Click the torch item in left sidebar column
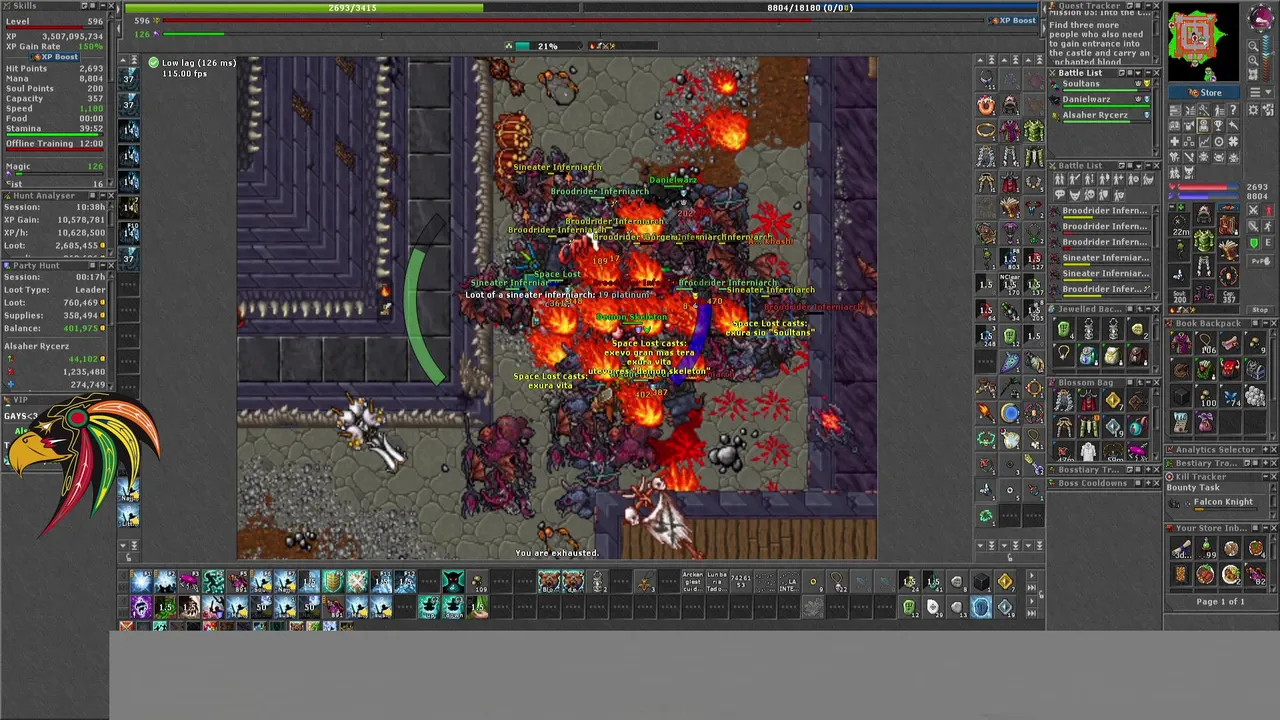This screenshot has height=720, width=1280. pos(985,410)
